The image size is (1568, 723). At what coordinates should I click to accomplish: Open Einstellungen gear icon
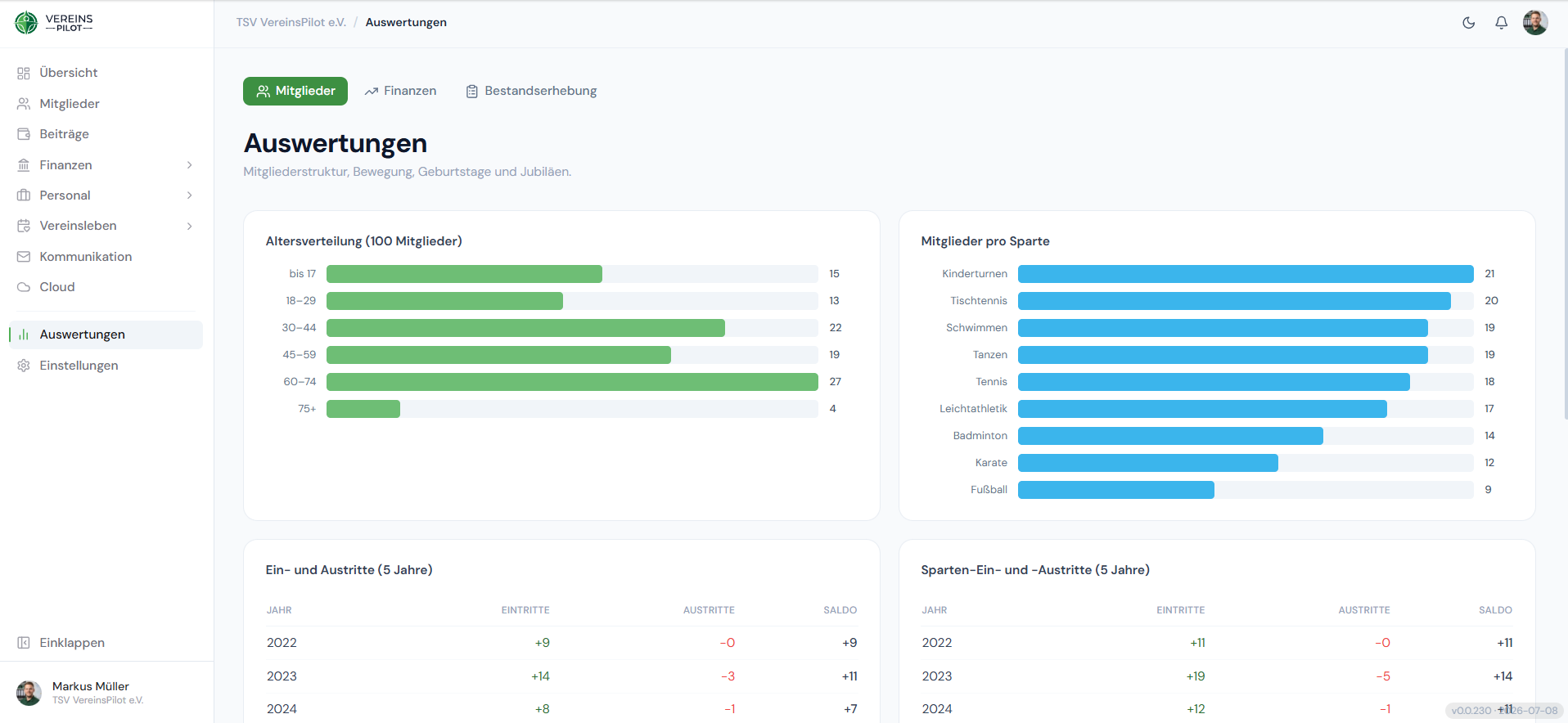pos(24,366)
